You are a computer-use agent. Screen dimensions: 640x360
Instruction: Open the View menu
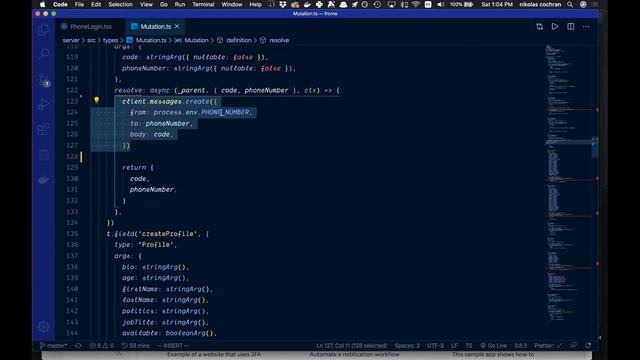(146, 4)
